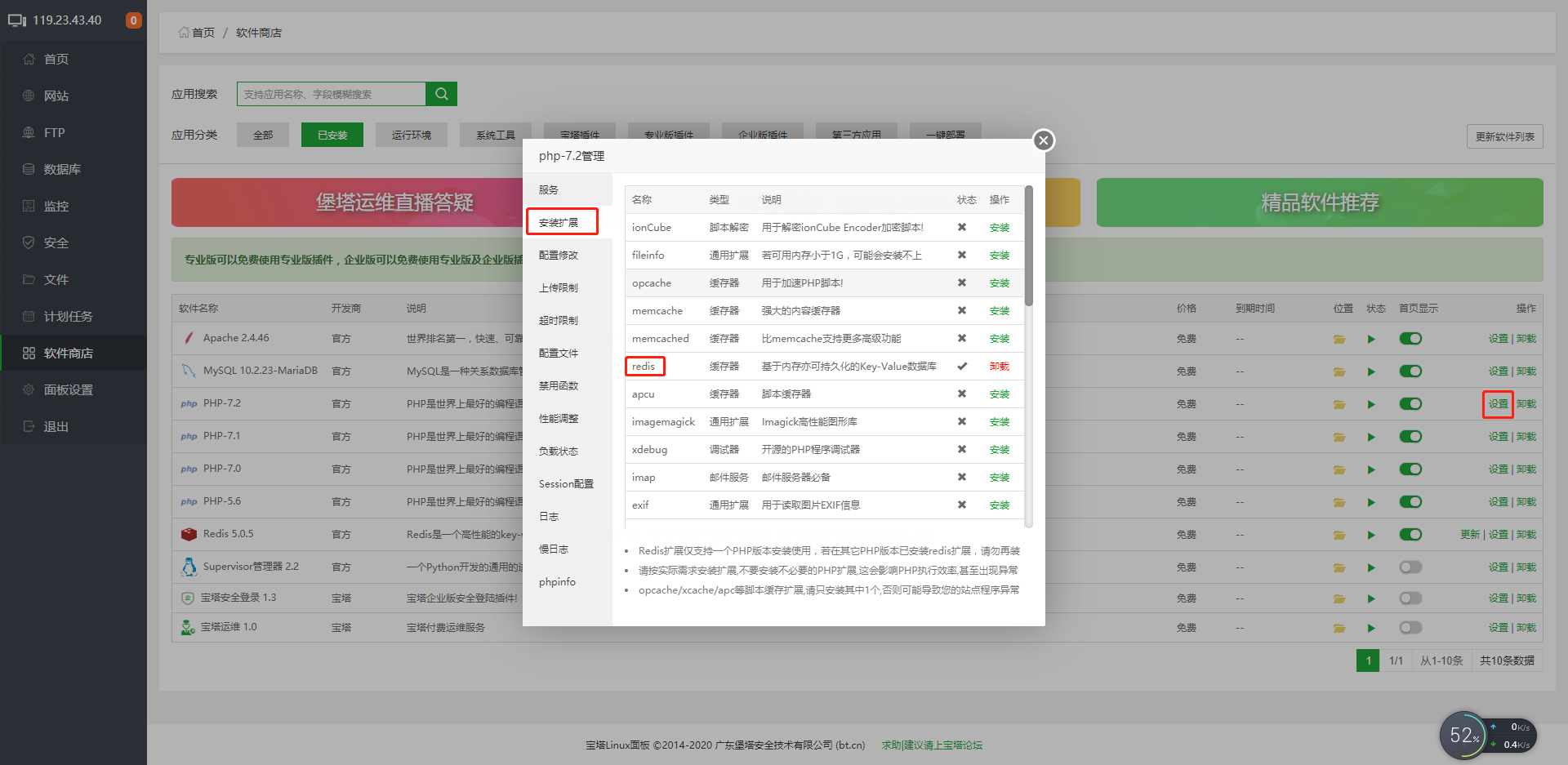Click the 精品软件推荐 banner
This screenshot has width=1568, height=765.
(1320, 202)
